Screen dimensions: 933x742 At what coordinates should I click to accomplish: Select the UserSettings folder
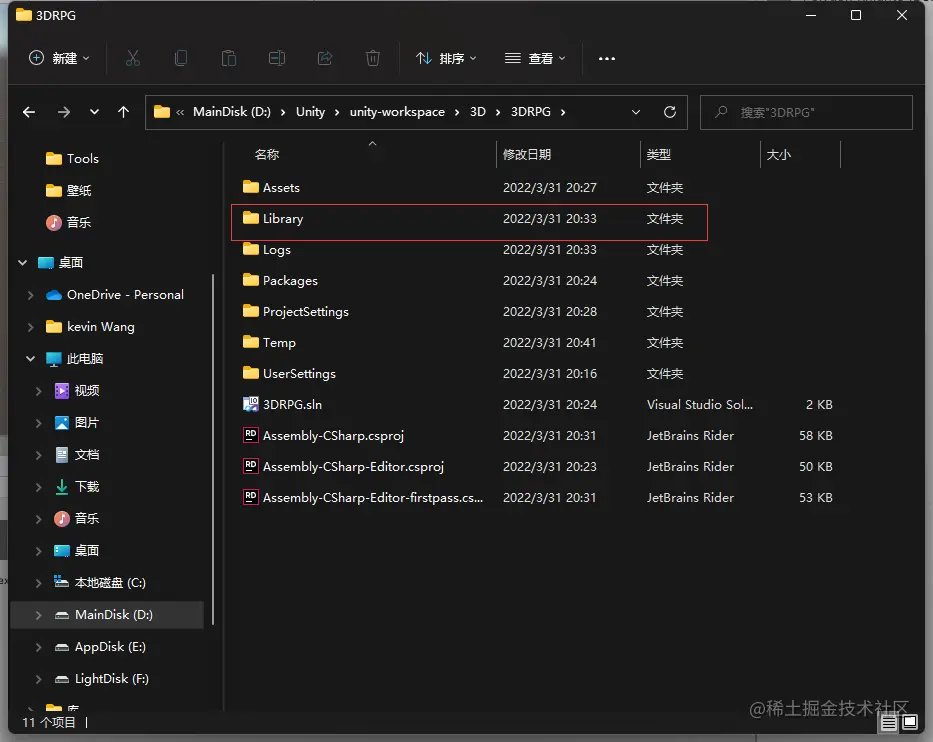(299, 374)
